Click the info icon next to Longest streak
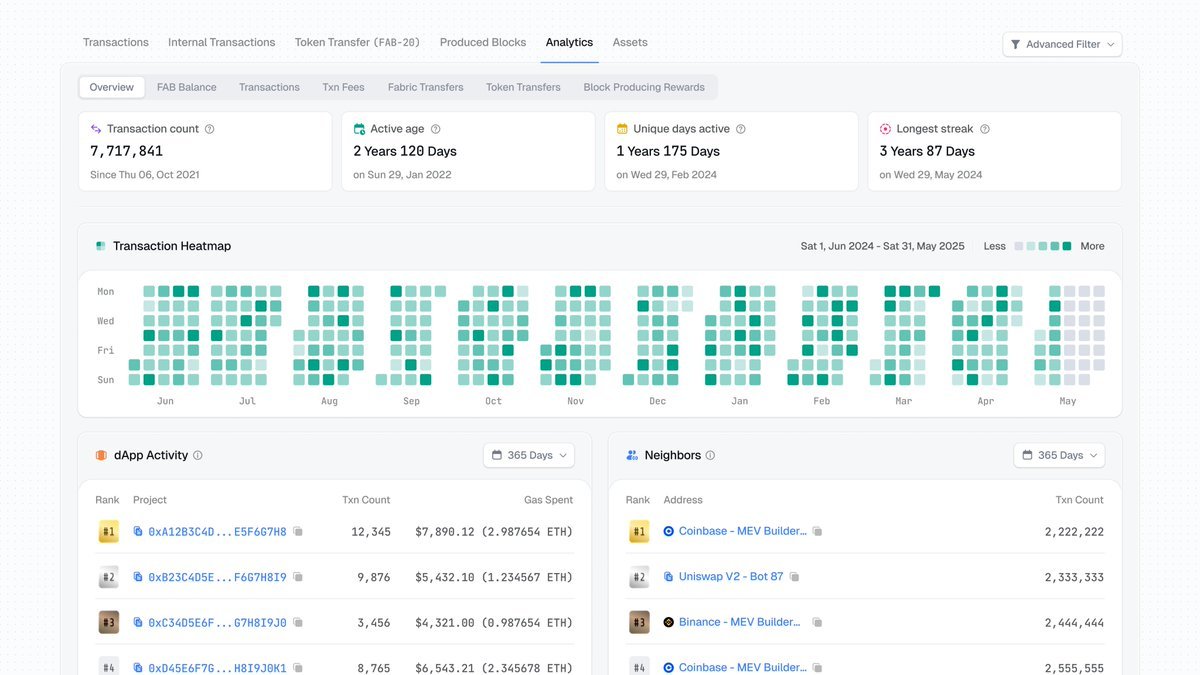The width and height of the screenshot is (1200, 675). [985, 129]
